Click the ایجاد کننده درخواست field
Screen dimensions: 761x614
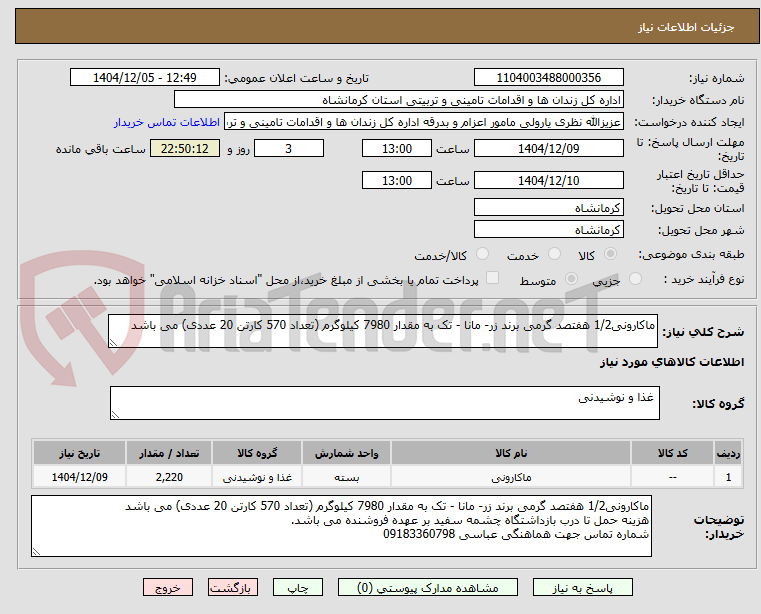click(424, 122)
